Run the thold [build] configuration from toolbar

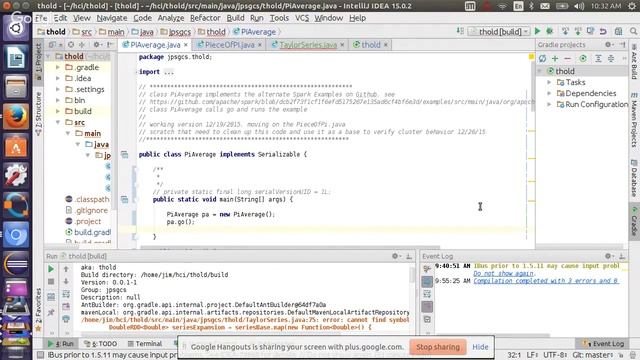538,31
